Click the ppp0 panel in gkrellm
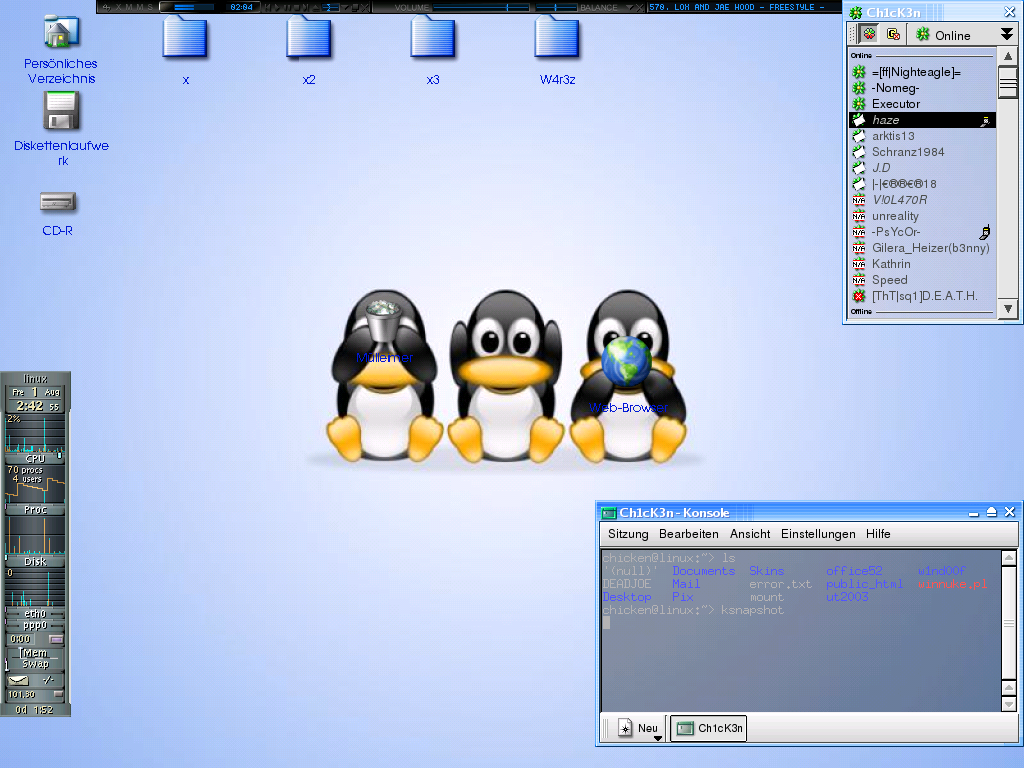Image resolution: width=1024 pixels, height=768 pixels. tap(35, 625)
